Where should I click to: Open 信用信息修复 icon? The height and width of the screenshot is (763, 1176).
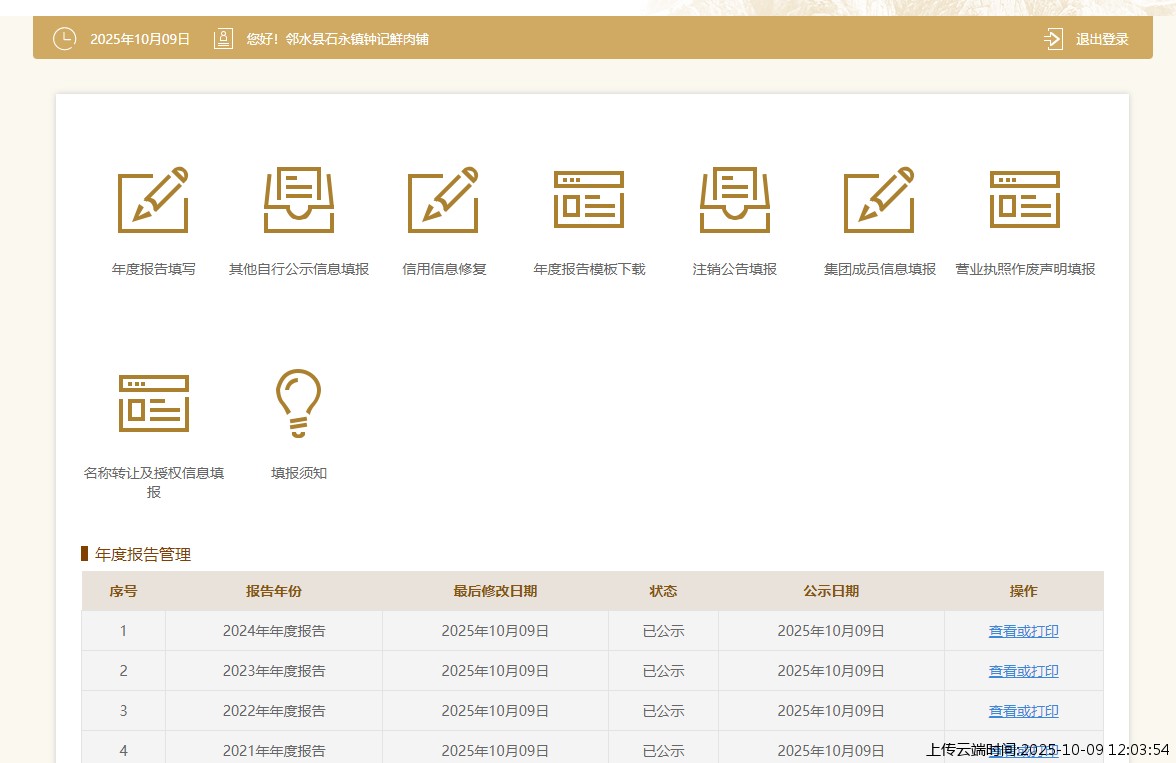[x=443, y=200]
